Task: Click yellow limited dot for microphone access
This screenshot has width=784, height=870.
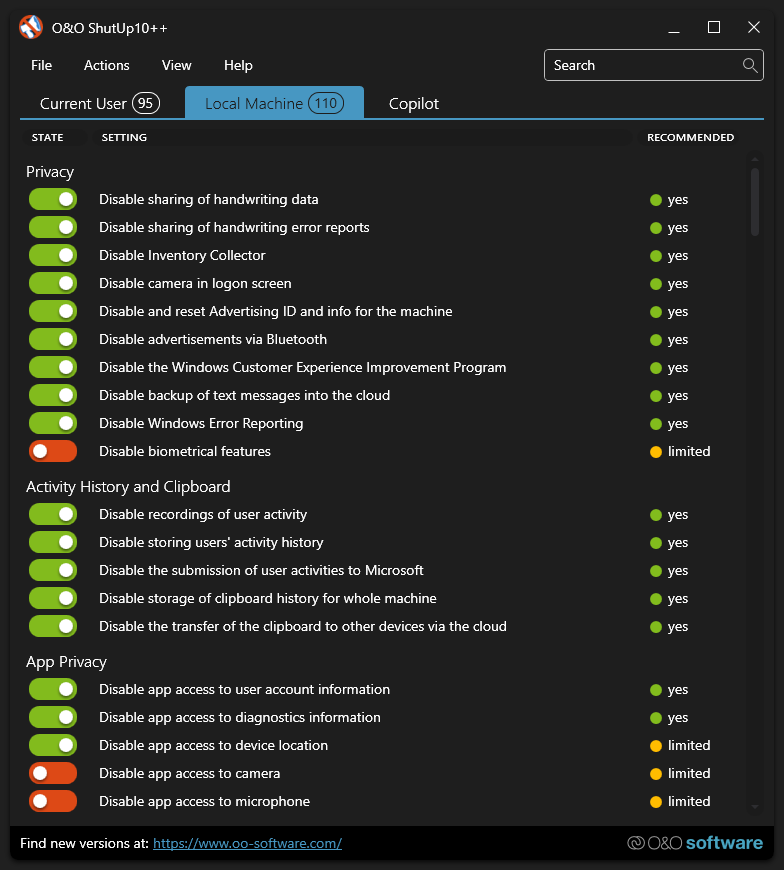Action: coord(656,802)
